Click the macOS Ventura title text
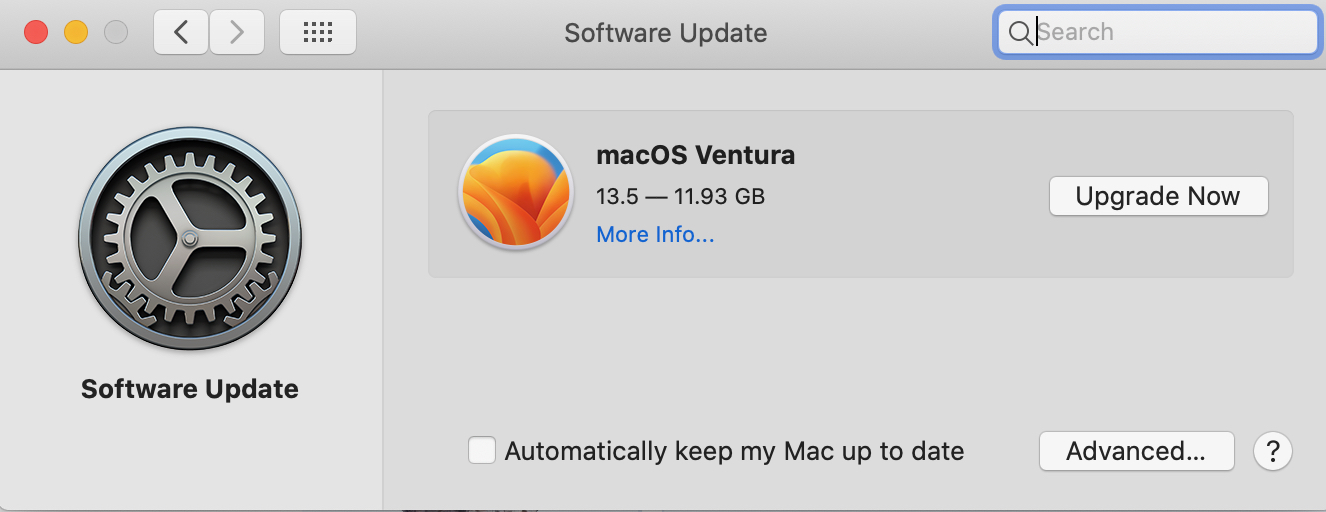The width and height of the screenshot is (1326, 512). tap(695, 155)
